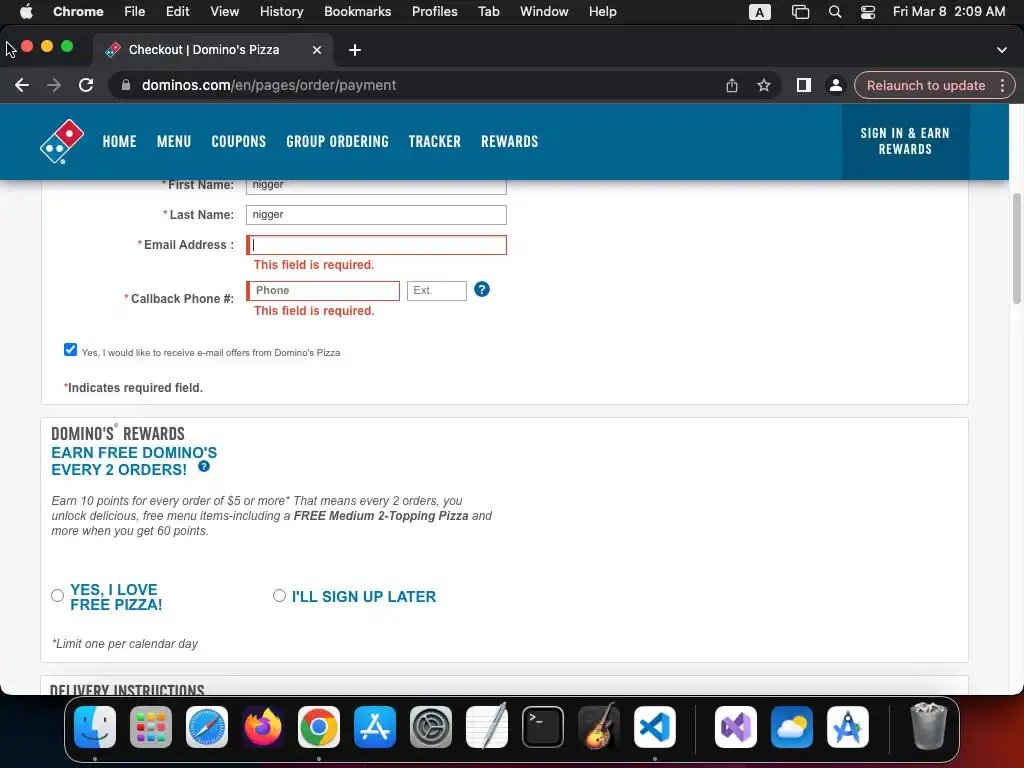Uncheck the receive e-mail offers checkbox

(71, 349)
